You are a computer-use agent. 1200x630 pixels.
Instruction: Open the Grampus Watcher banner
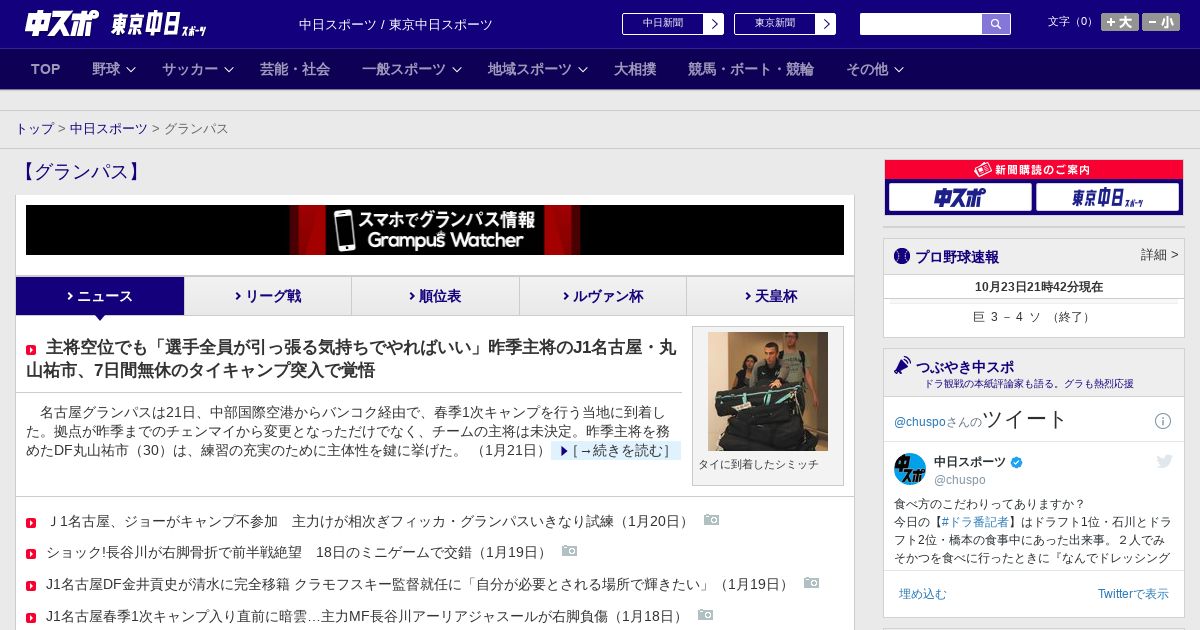pos(435,230)
